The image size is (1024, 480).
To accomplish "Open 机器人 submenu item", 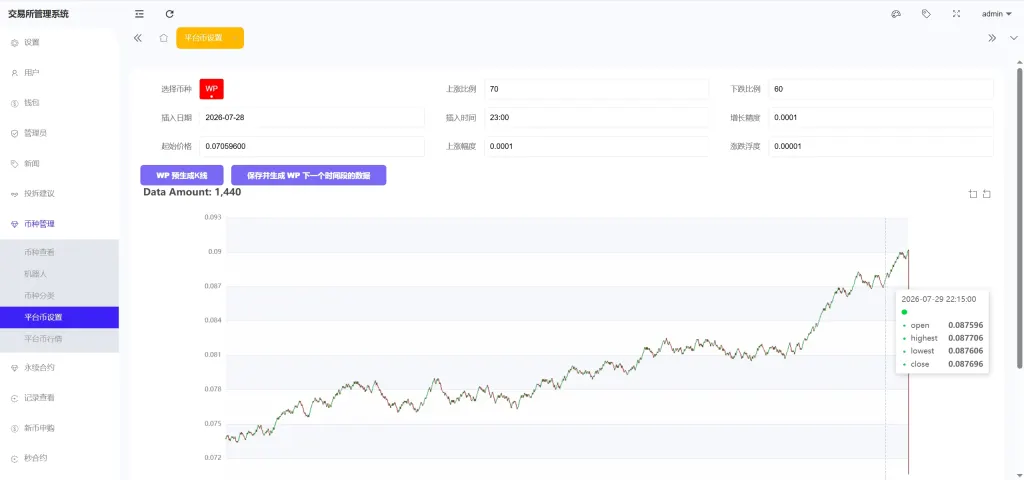I will (59, 274).
